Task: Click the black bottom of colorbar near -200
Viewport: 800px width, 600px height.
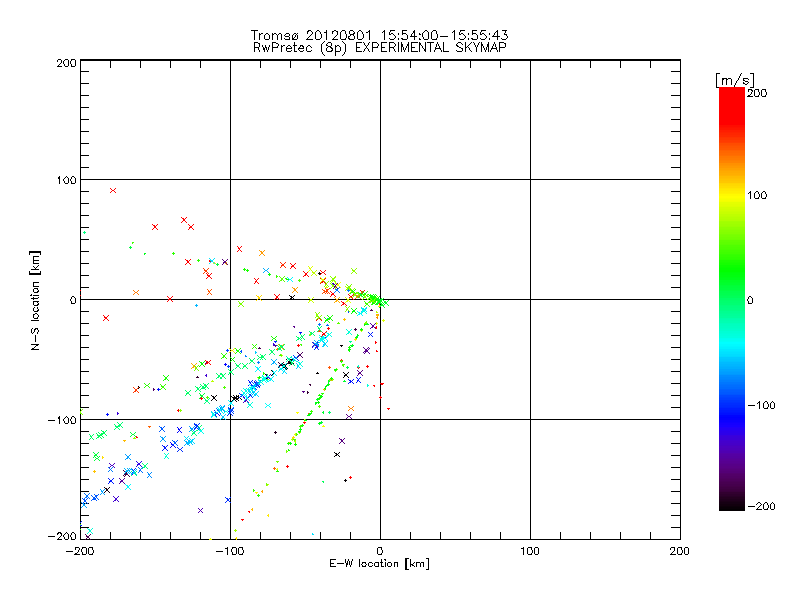Action: (x=732, y=504)
